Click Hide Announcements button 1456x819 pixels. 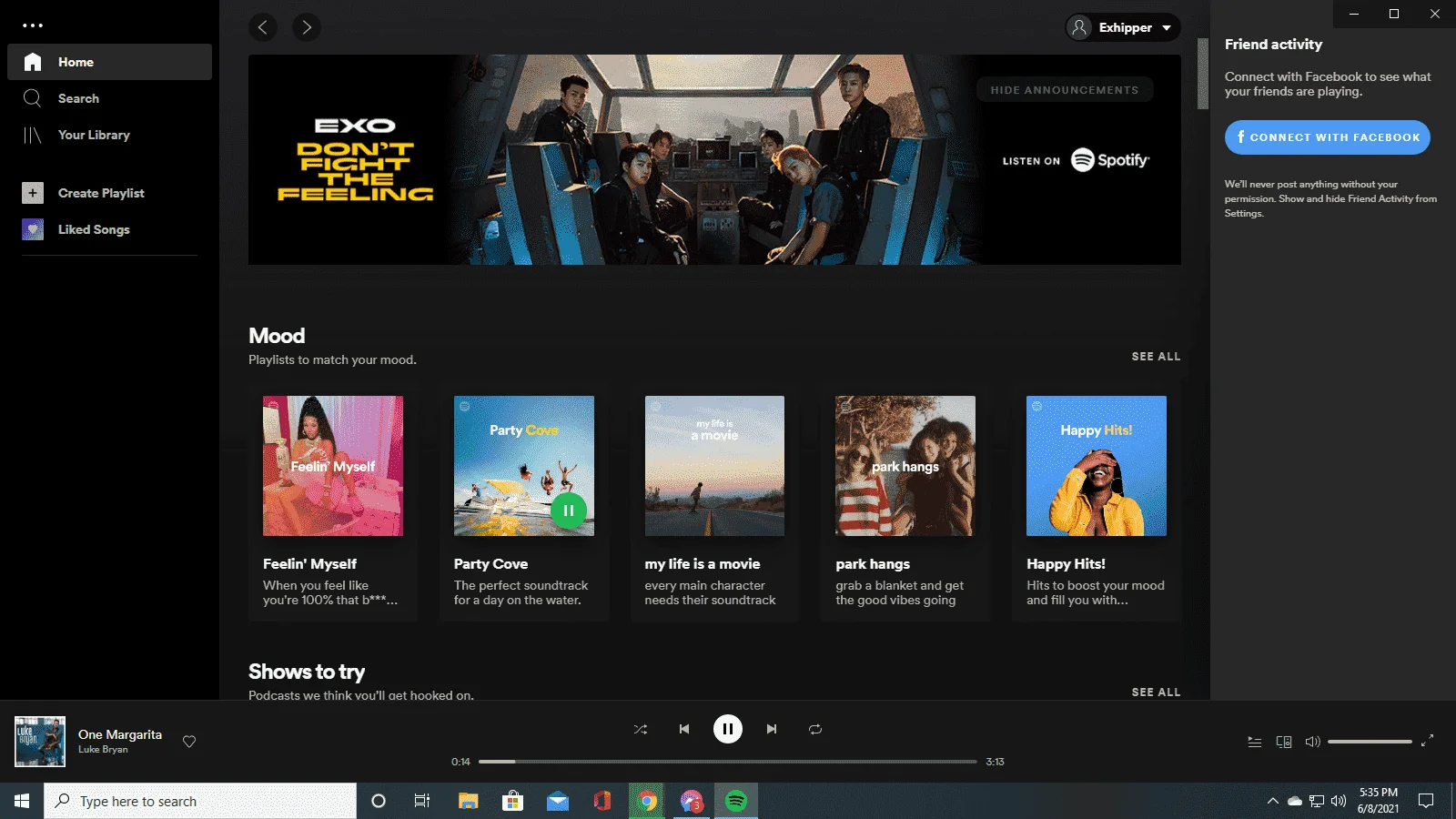(1065, 90)
